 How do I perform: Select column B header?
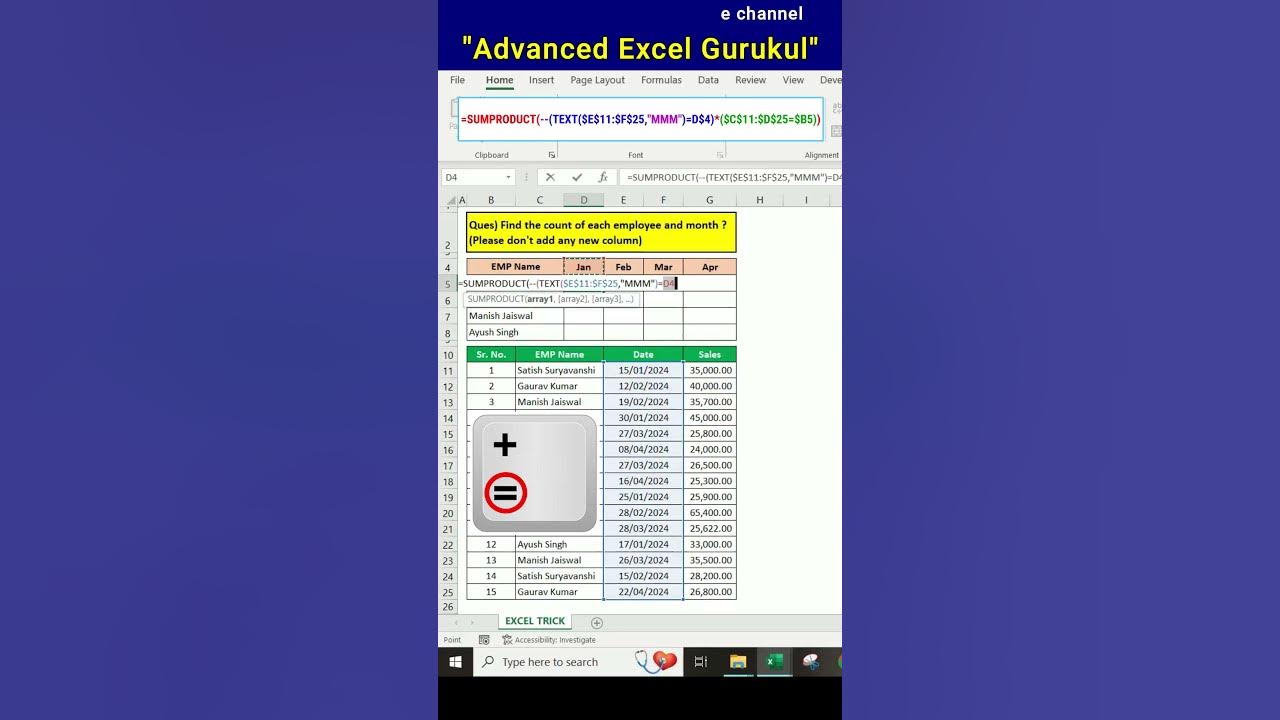[491, 200]
